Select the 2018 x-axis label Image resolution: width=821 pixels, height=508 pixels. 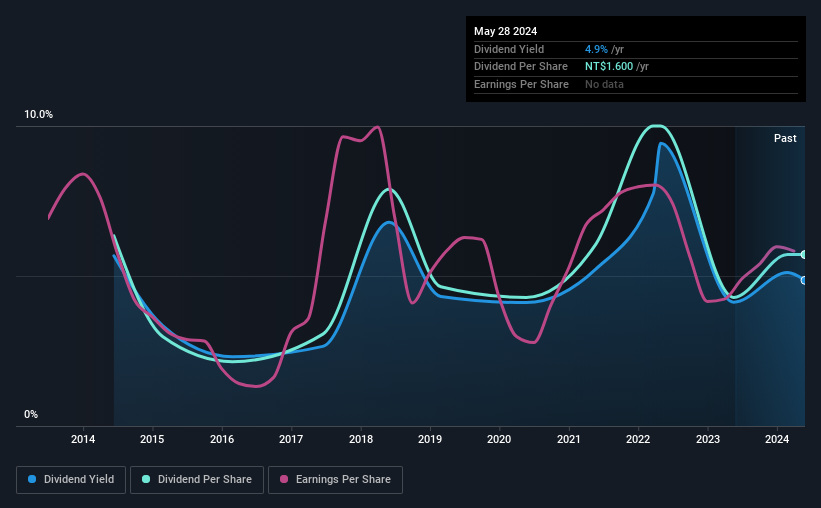(361, 439)
